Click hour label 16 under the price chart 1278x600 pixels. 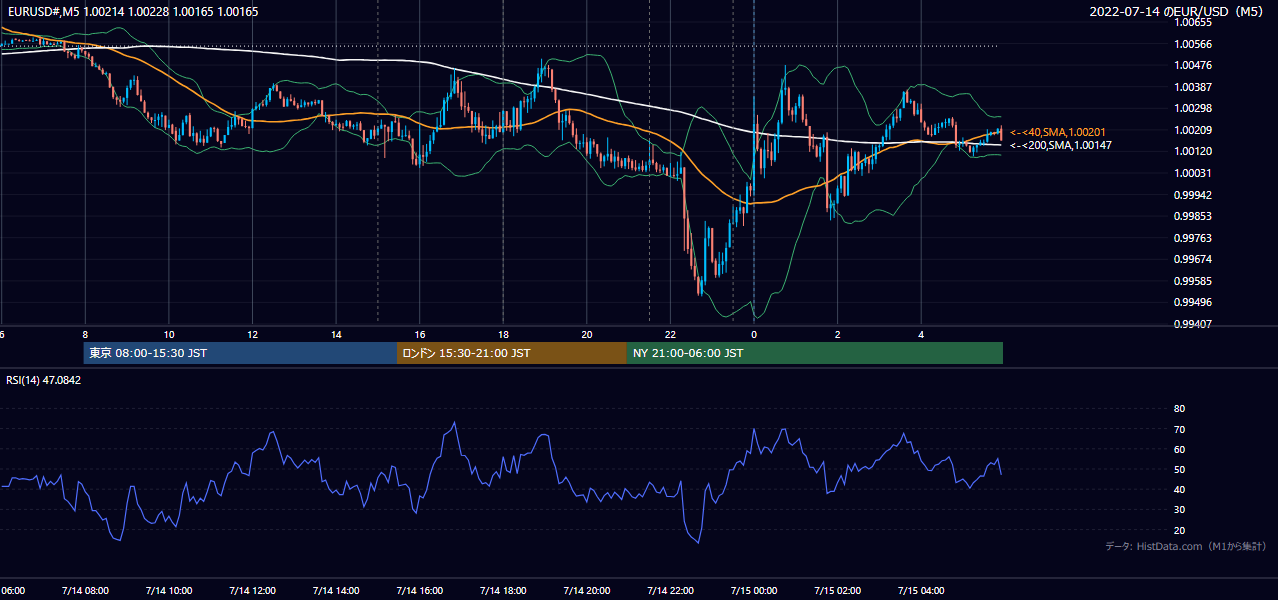(420, 335)
